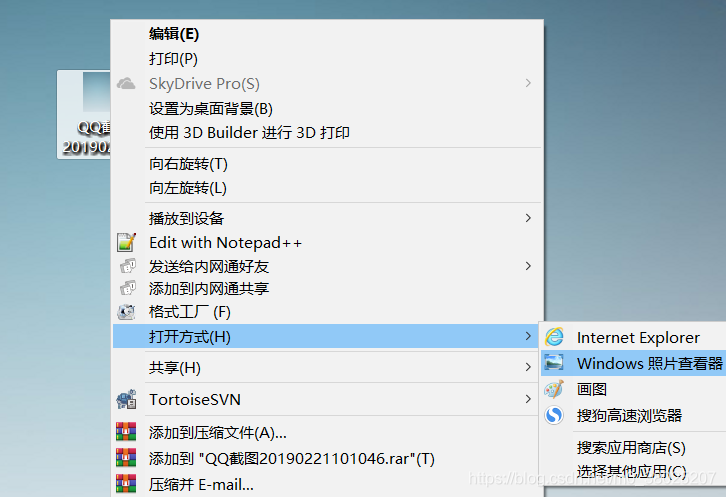The width and height of the screenshot is (726, 497).
Task: Open 打开方式(H) menu entry
Action: click(x=327, y=336)
